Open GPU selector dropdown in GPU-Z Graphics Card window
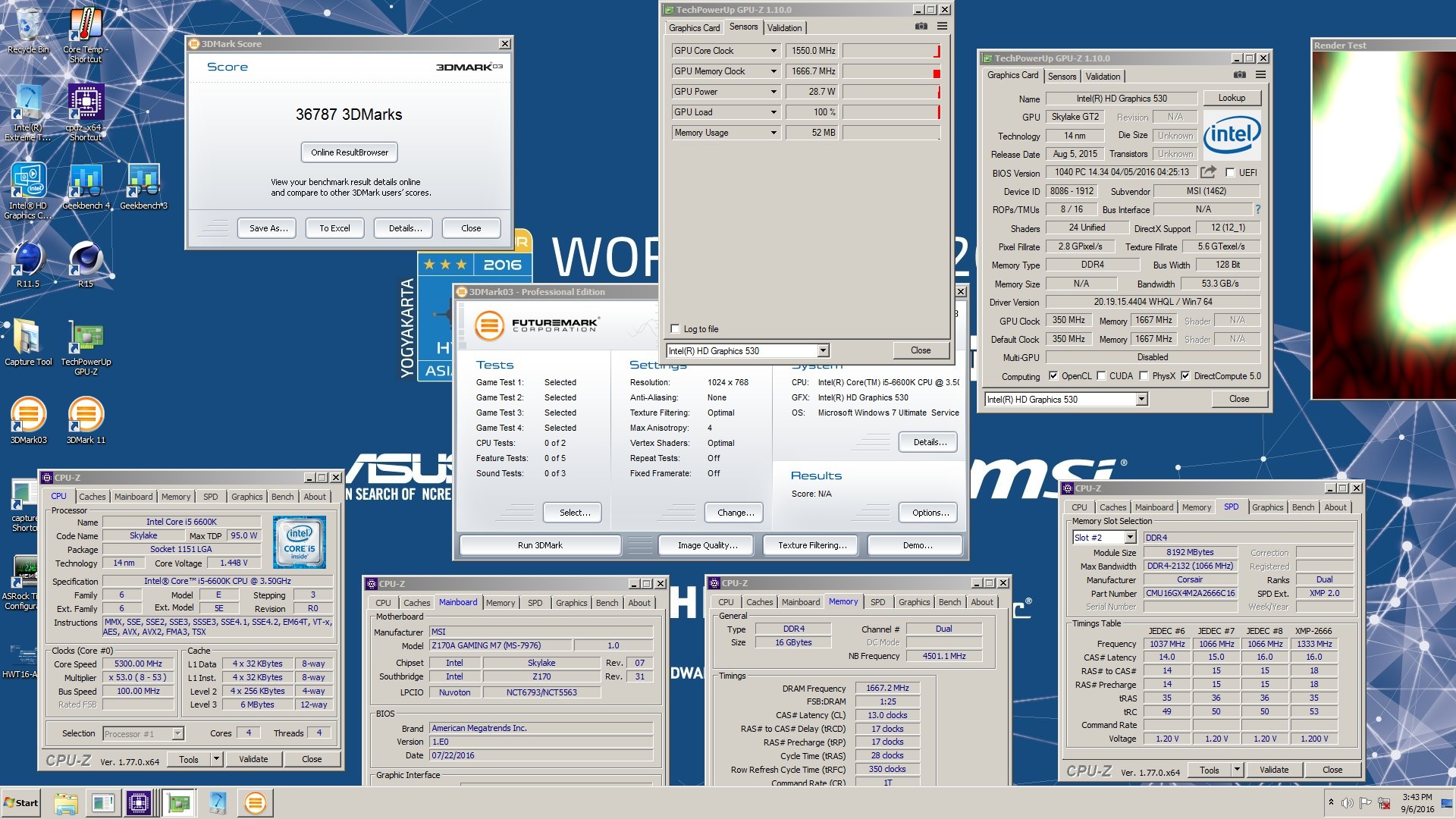The height and width of the screenshot is (819, 1456). pos(1141,400)
